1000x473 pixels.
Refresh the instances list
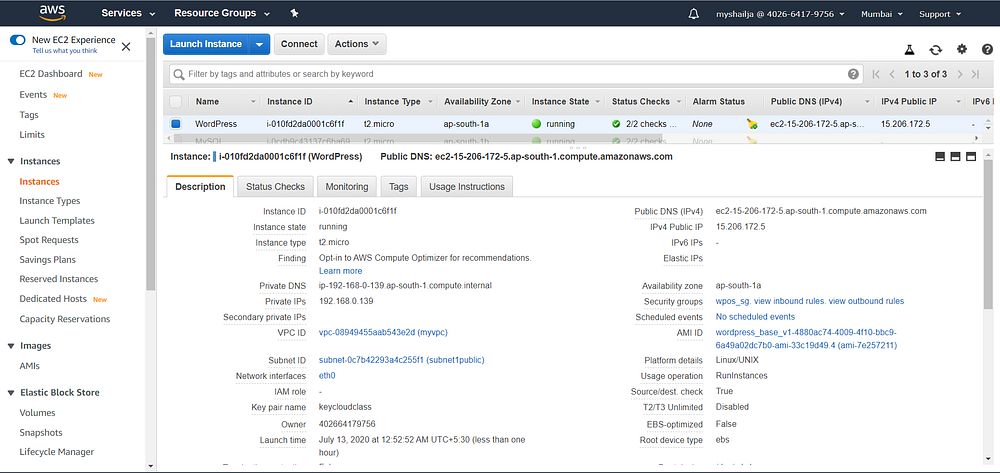pyautogui.click(x=936, y=50)
